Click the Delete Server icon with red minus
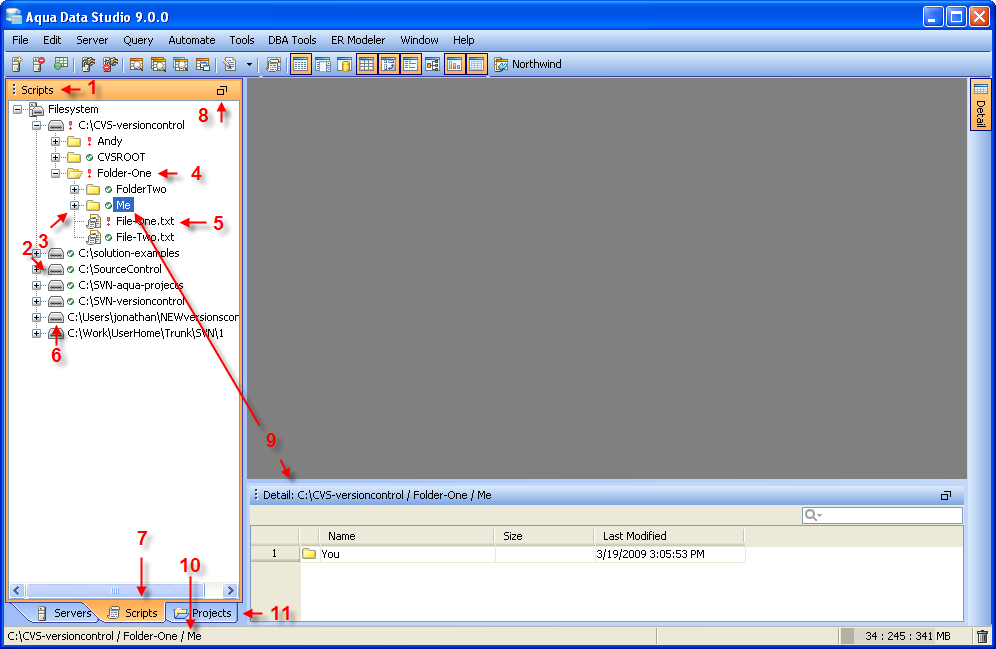Image resolution: width=996 pixels, height=649 pixels. point(39,64)
